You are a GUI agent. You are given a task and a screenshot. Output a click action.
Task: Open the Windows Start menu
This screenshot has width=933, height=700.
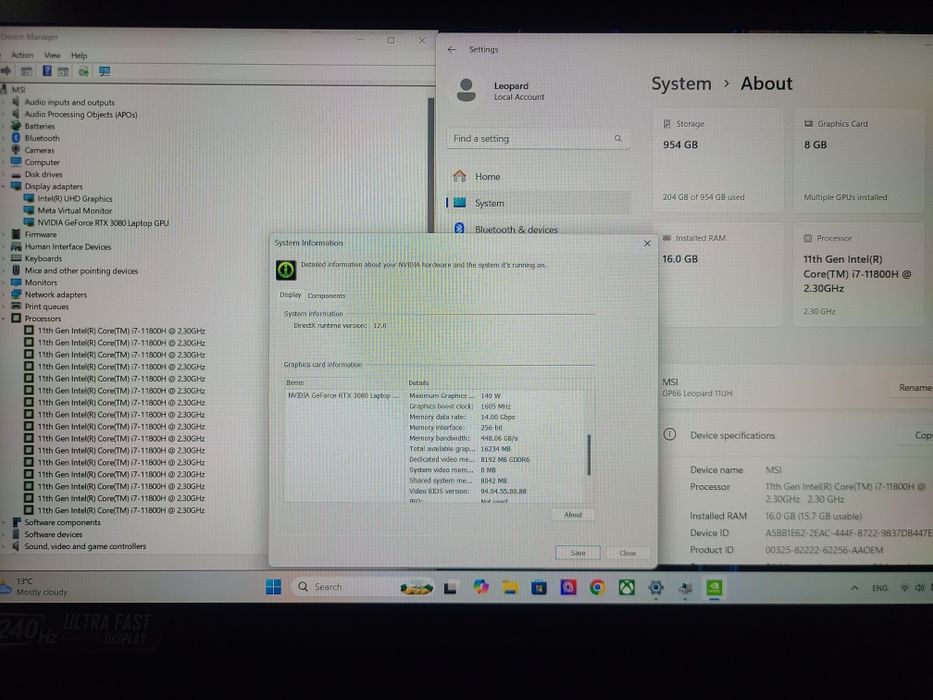pos(274,588)
